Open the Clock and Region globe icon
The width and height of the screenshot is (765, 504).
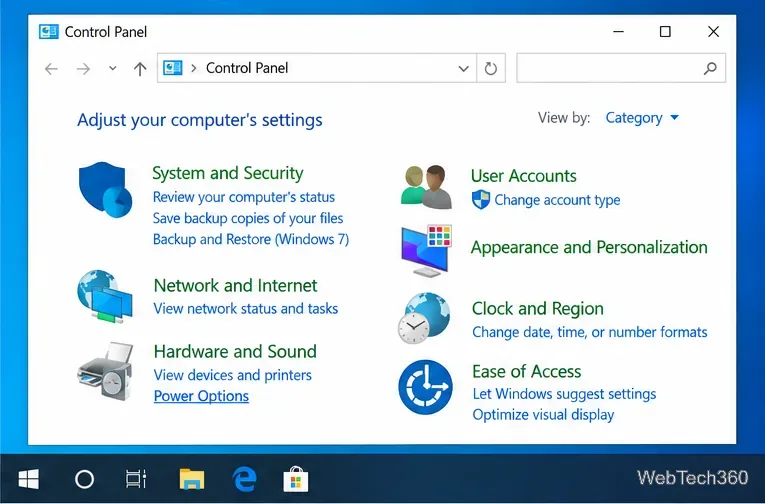pyautogui.click(x=424, y=318)
